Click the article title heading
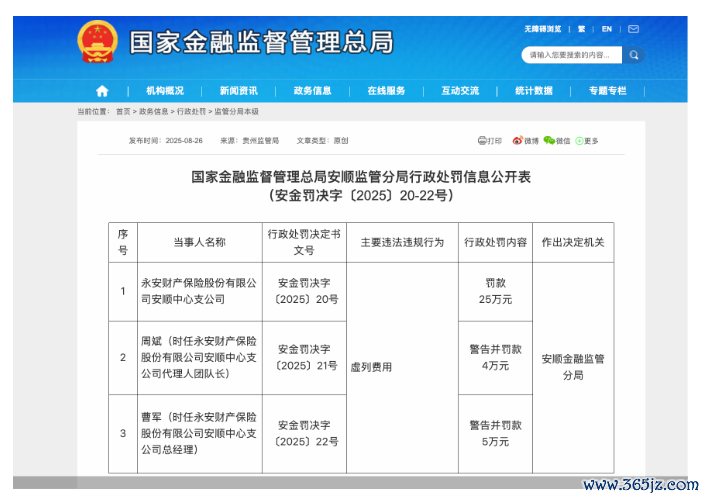 click(361, 177)
